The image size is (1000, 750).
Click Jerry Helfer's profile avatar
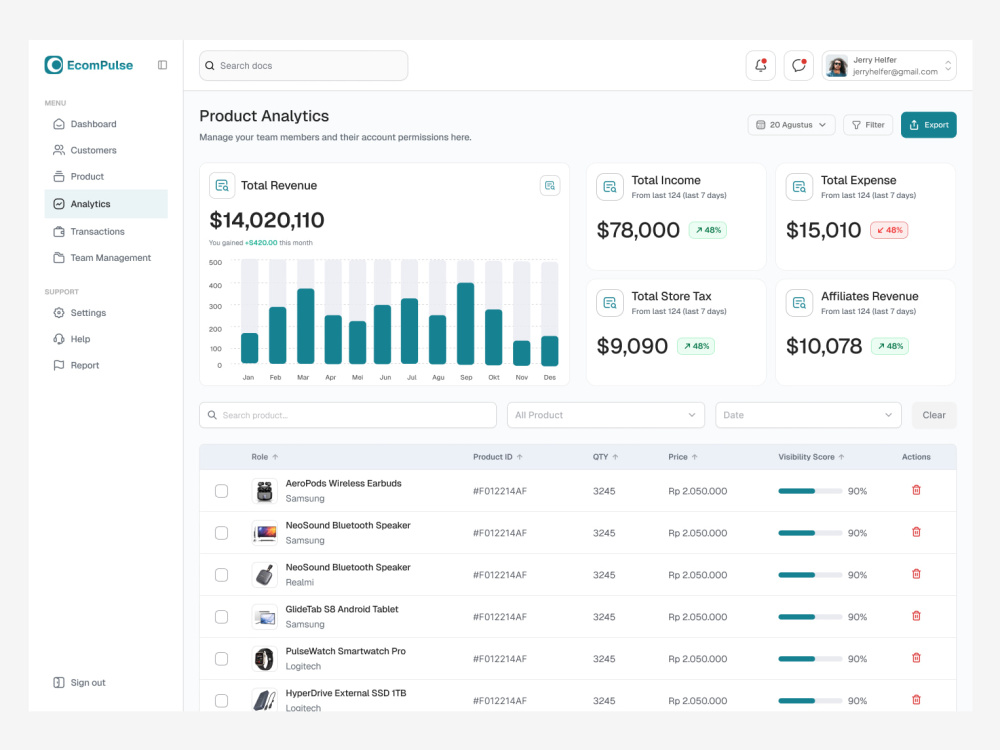tap(837, 66)
